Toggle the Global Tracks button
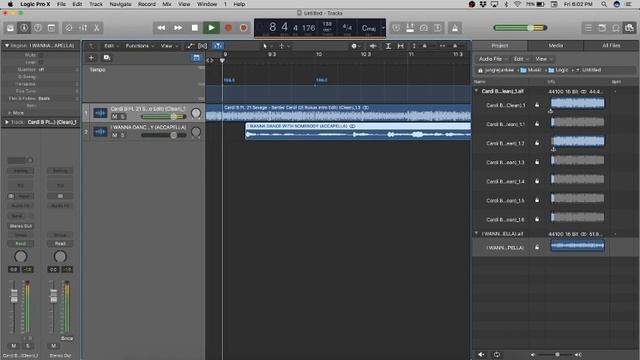This screenshot has width=640, height=360. pos(196,58)
